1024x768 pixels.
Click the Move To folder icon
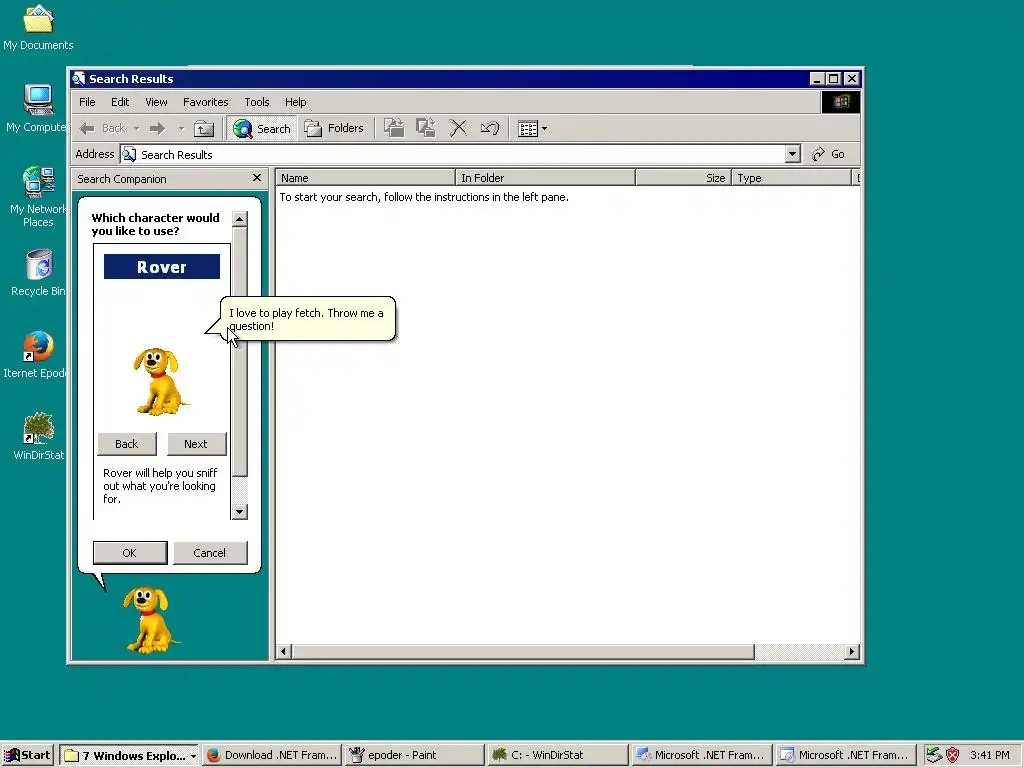[394, 128]
